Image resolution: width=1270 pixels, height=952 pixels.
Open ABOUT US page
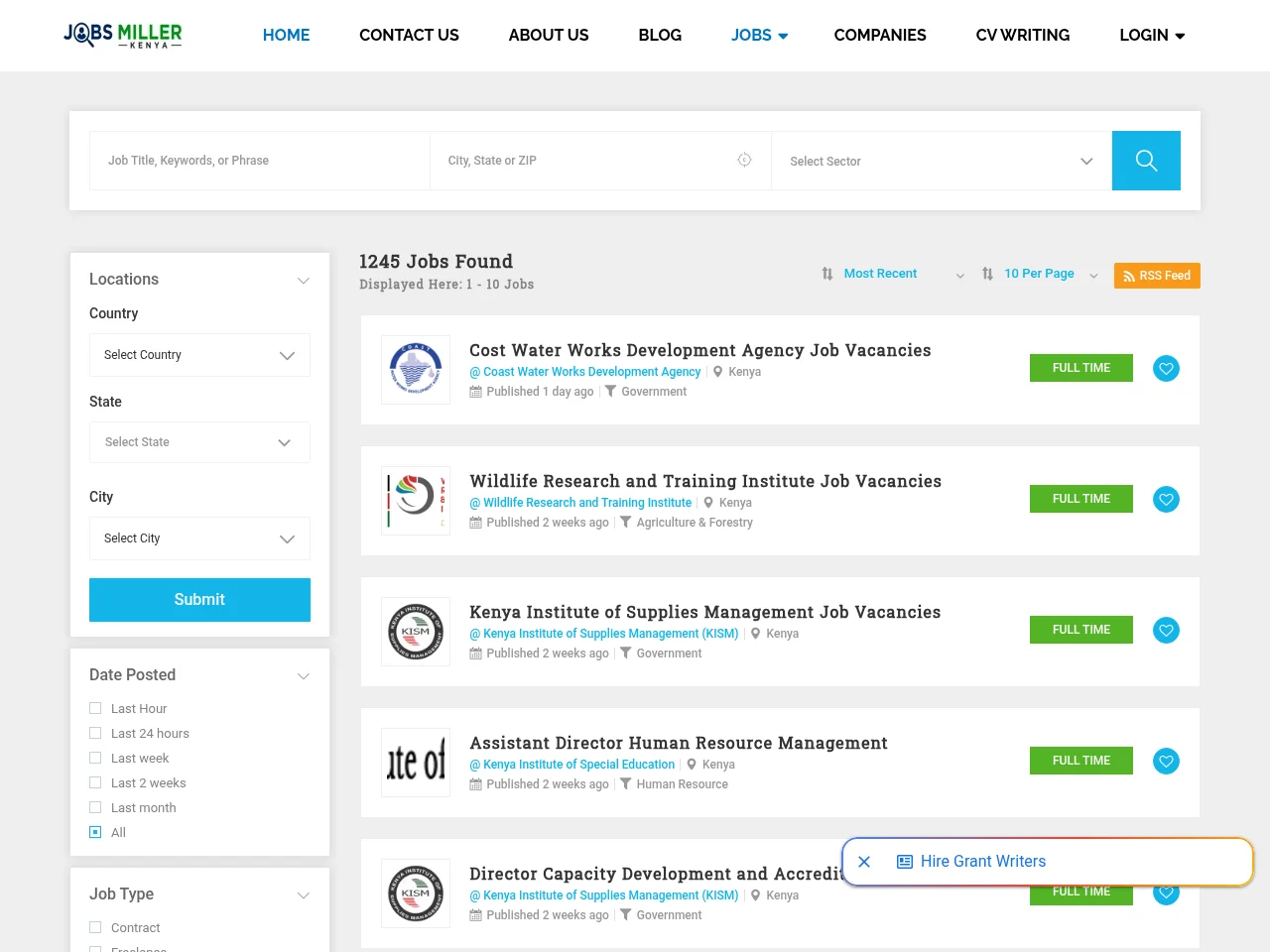click(x=549, y=35)
